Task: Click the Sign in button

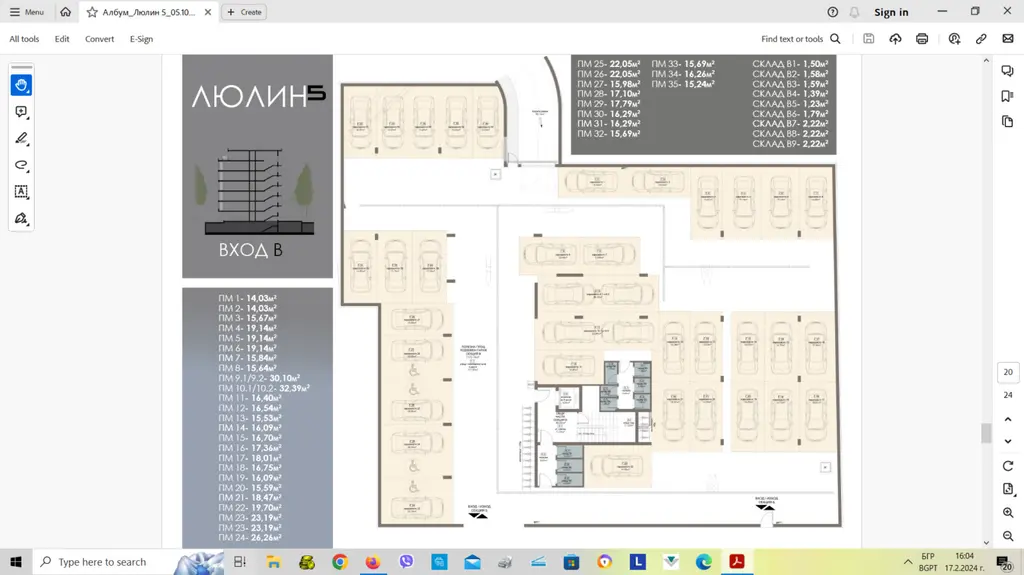Action: 891,12
